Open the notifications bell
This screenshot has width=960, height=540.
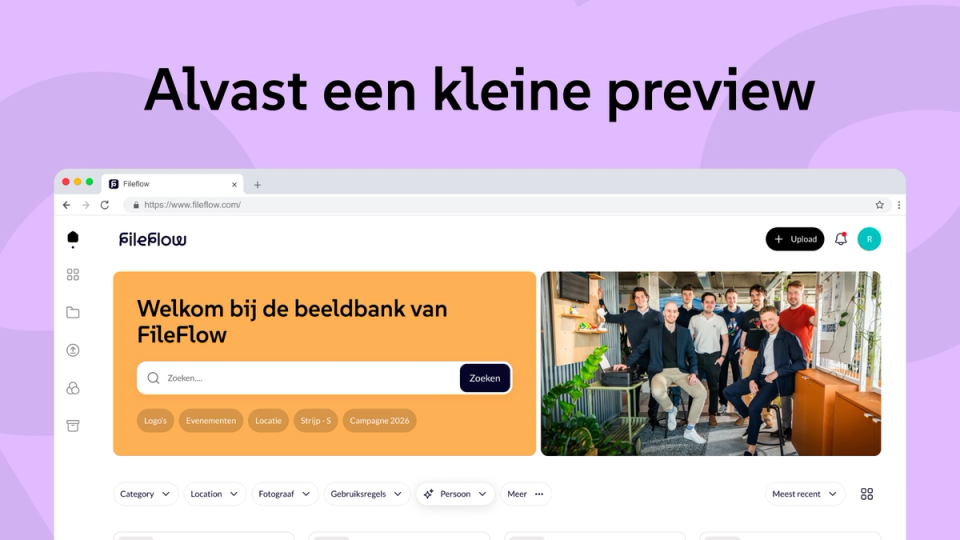841,239
